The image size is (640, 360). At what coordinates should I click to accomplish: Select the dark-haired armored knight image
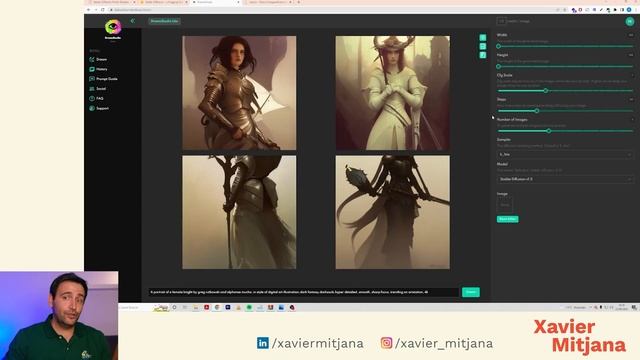point(239,93)
